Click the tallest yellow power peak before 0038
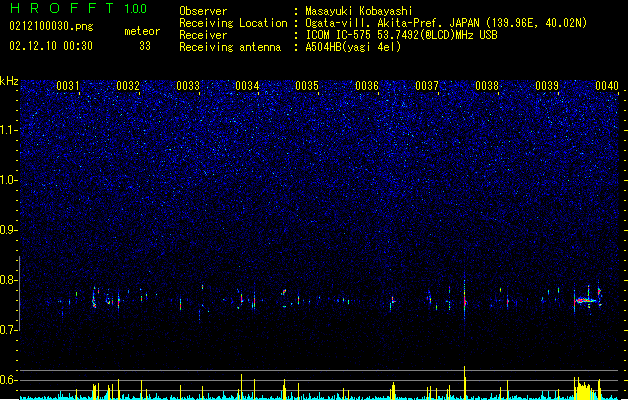 [x=465, y=381]
